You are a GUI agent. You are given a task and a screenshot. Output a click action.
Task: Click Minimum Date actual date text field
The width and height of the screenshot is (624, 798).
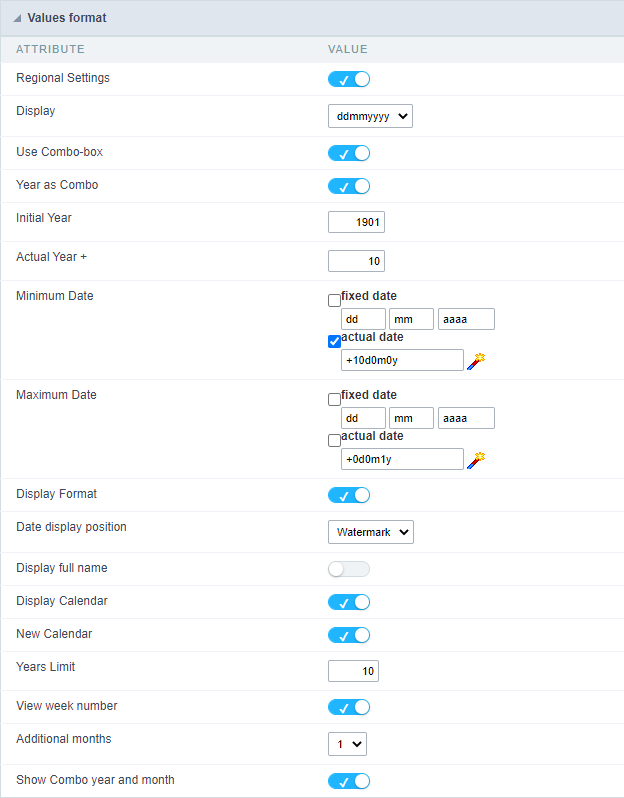402,360
